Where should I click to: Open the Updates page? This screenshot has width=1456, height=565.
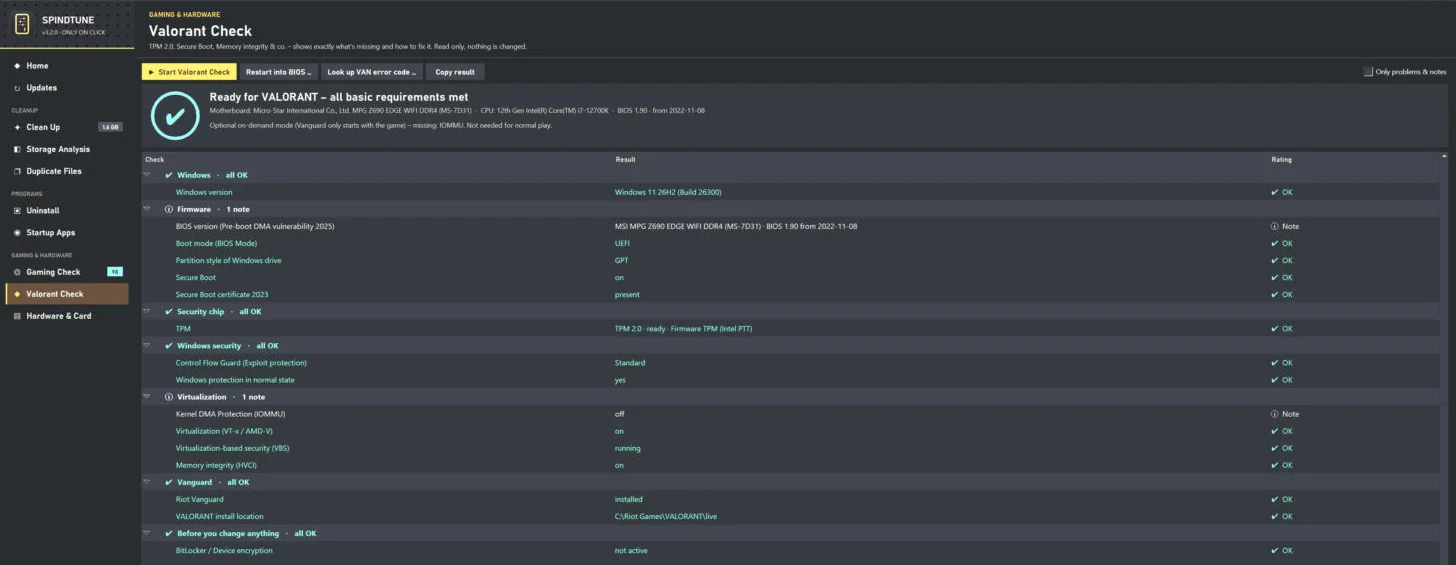pyautogui.click(x=67, y=88)
